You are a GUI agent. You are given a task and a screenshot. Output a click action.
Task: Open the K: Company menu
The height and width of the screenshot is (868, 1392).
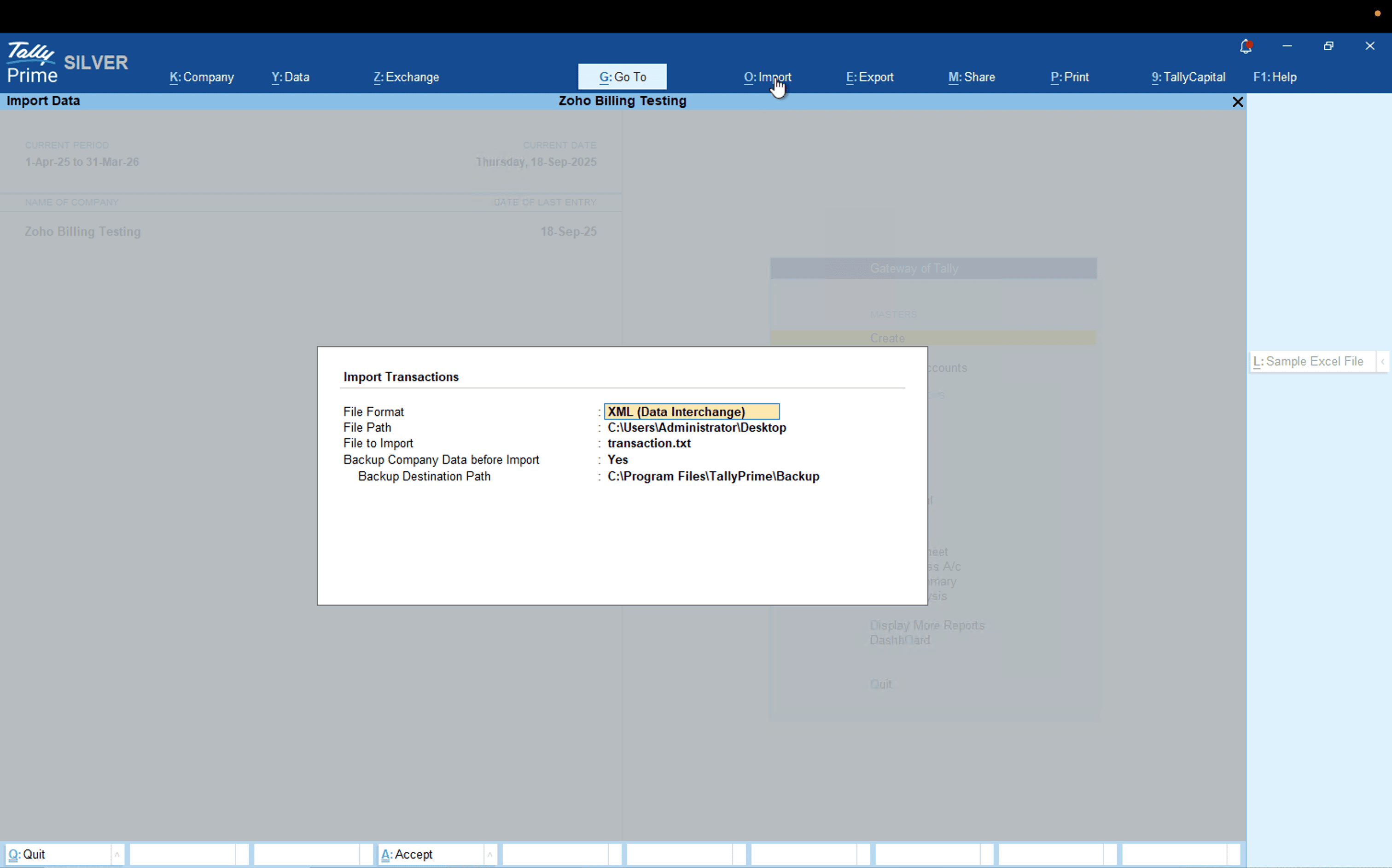202,77
